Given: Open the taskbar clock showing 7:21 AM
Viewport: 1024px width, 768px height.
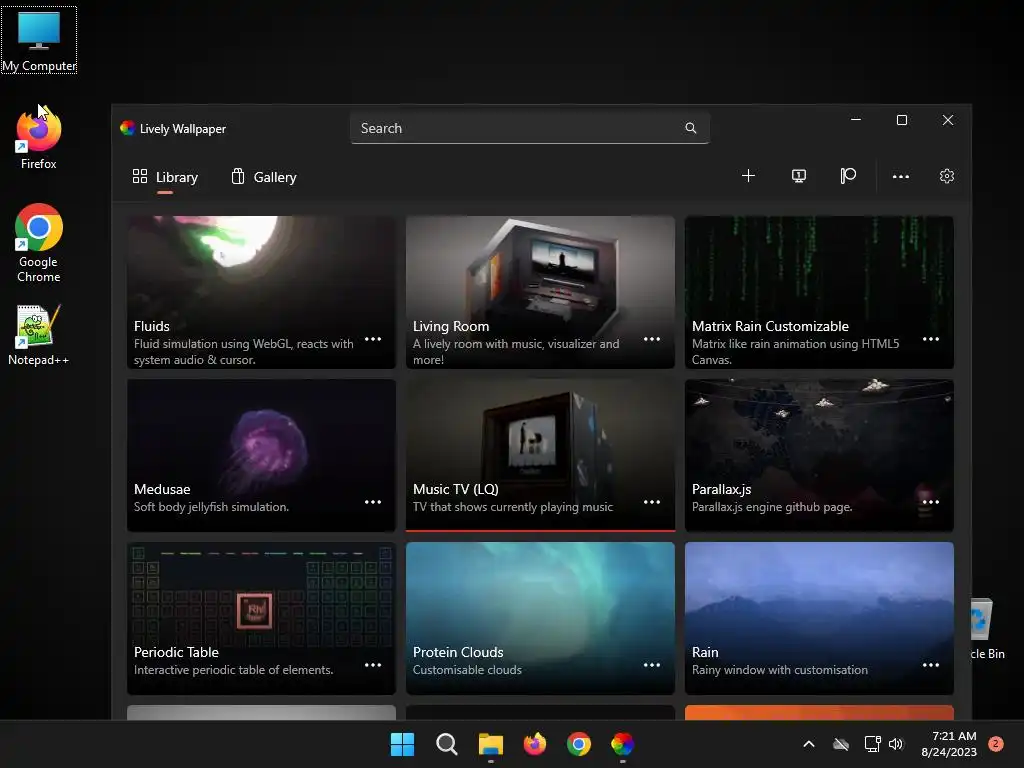Looking at the screenshot, I should [949, 744].
